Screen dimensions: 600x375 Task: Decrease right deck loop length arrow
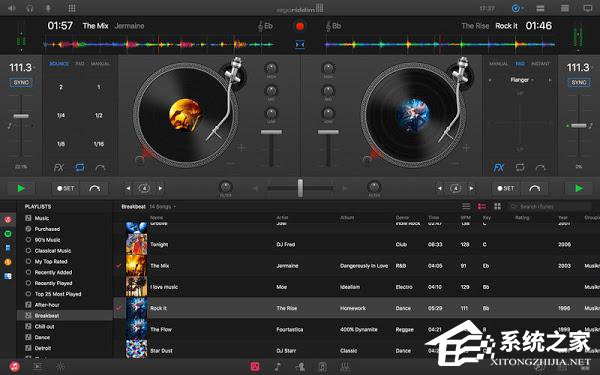pyautogui.click(x=439, y=188)
